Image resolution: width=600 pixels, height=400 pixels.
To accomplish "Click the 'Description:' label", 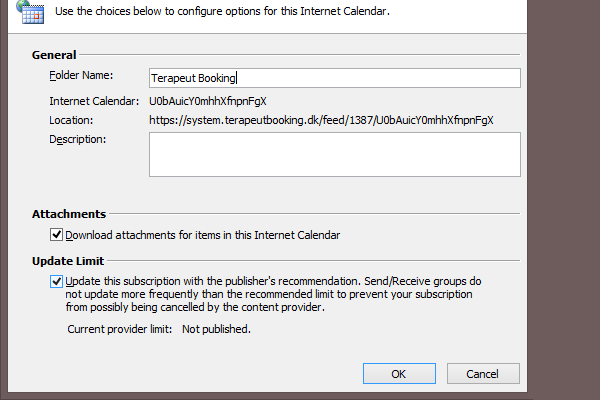I will tap(78, 139).
